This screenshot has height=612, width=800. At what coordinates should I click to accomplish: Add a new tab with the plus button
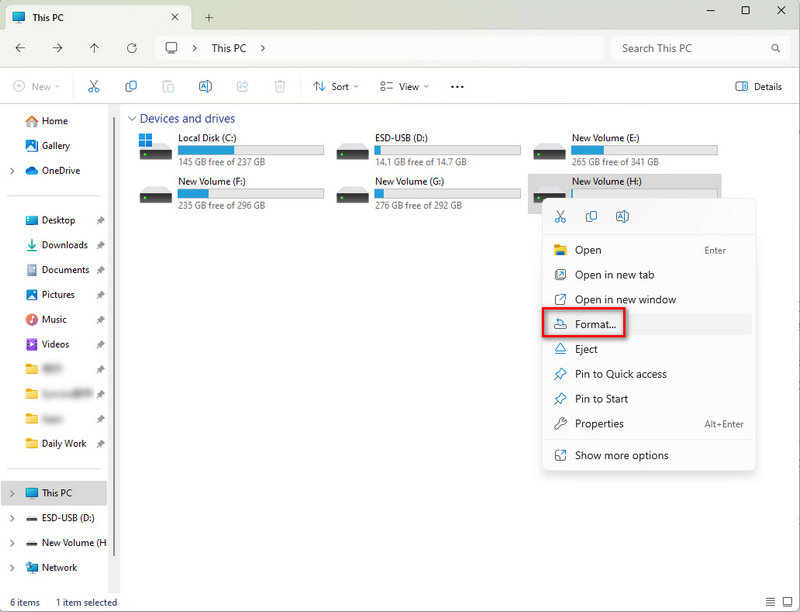(x=209, y=17)
